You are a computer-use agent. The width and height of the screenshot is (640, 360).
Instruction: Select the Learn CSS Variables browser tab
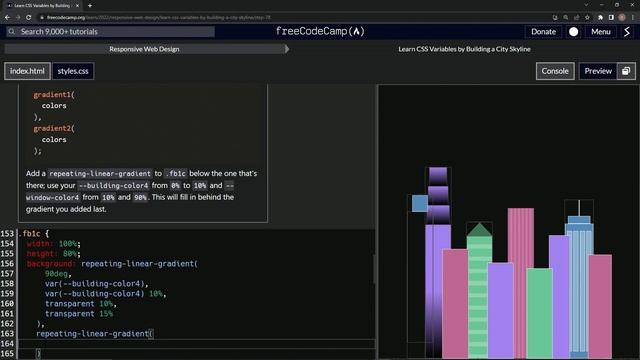point(42,6)
